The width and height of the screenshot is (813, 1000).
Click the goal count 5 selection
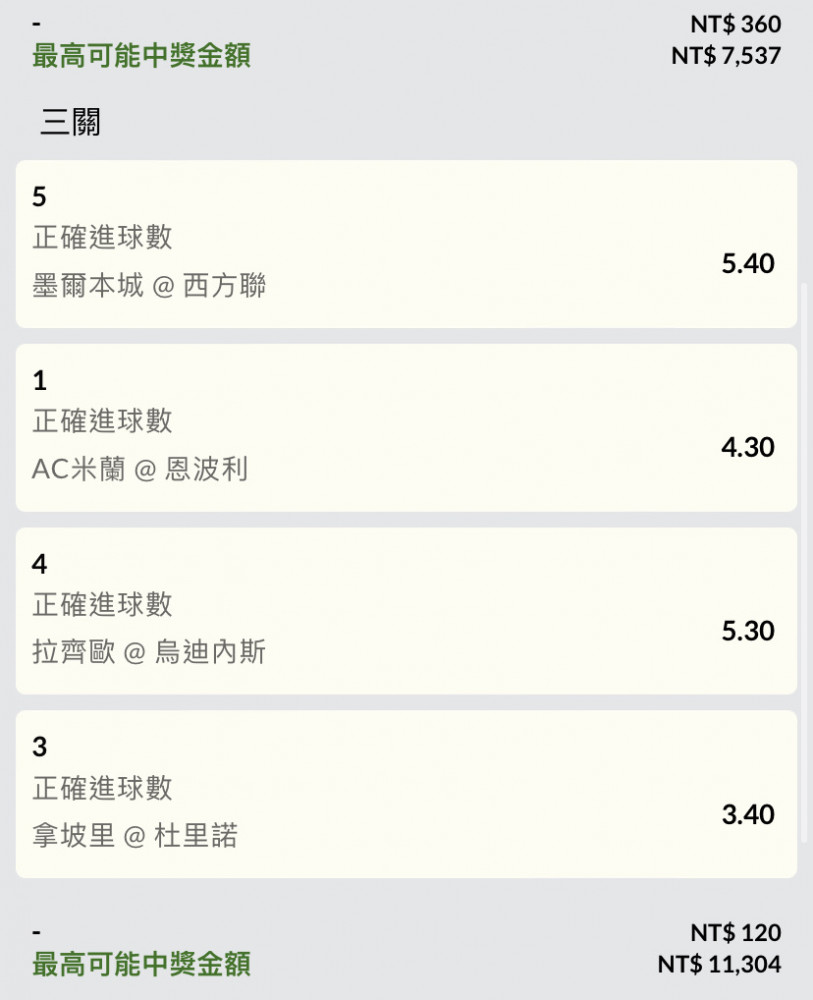click(40, 196)
